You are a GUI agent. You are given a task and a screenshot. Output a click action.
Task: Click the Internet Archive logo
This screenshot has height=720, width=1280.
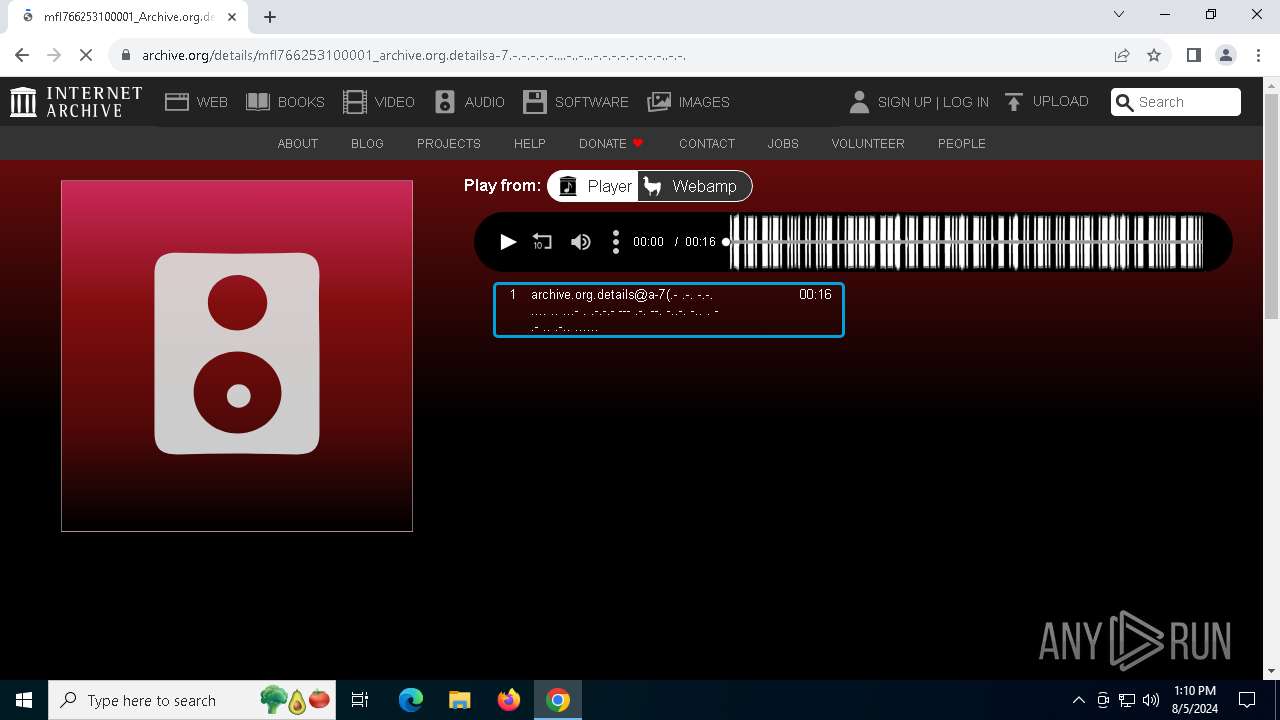coord(76,102)
